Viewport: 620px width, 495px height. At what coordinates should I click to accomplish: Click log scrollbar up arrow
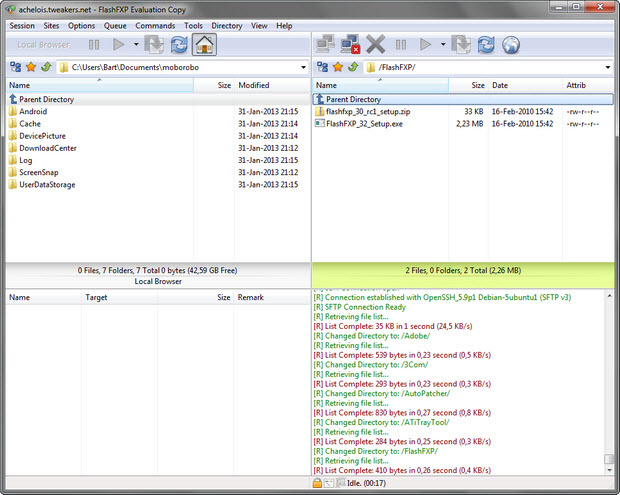point(609,296)
